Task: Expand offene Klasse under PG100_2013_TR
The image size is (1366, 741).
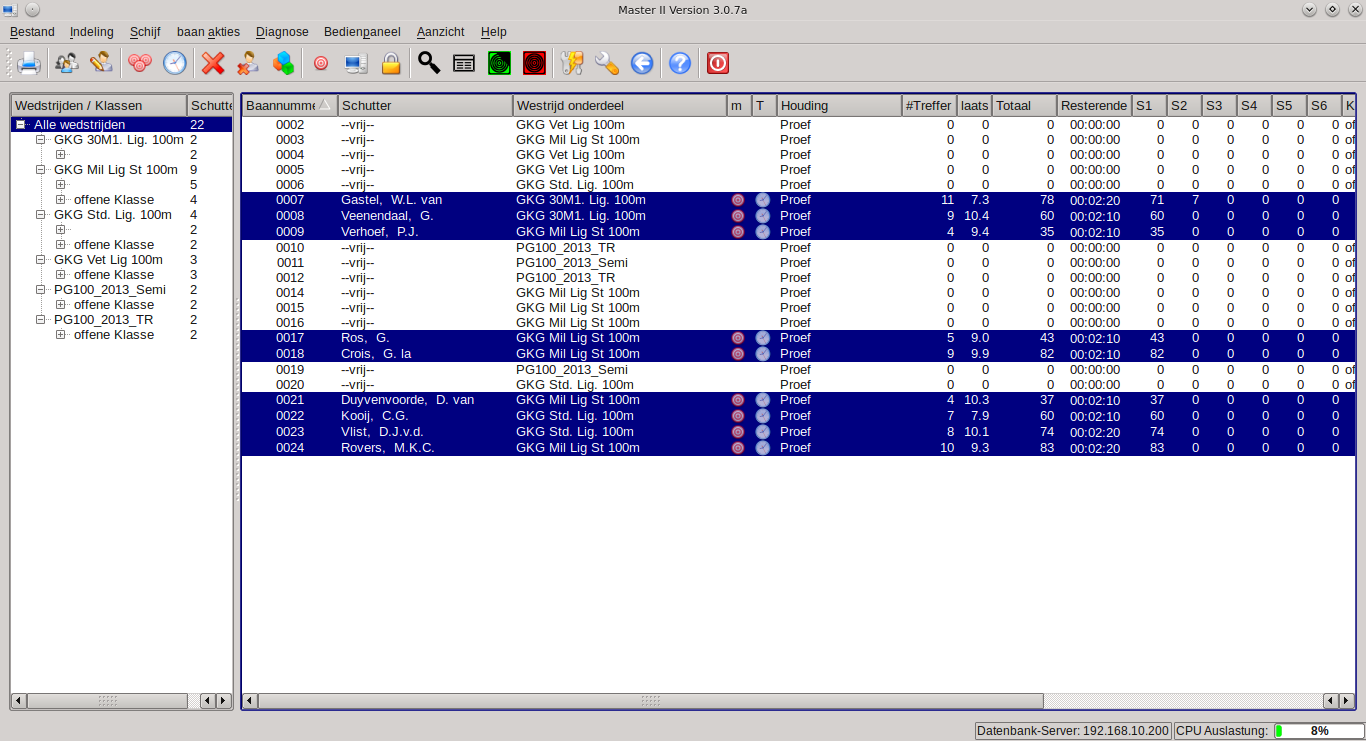Action: click(61, 335)
